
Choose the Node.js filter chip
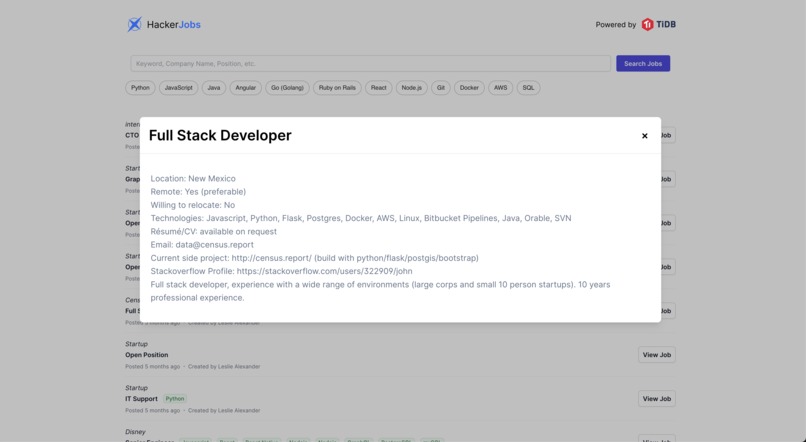[x=412, y=88]
